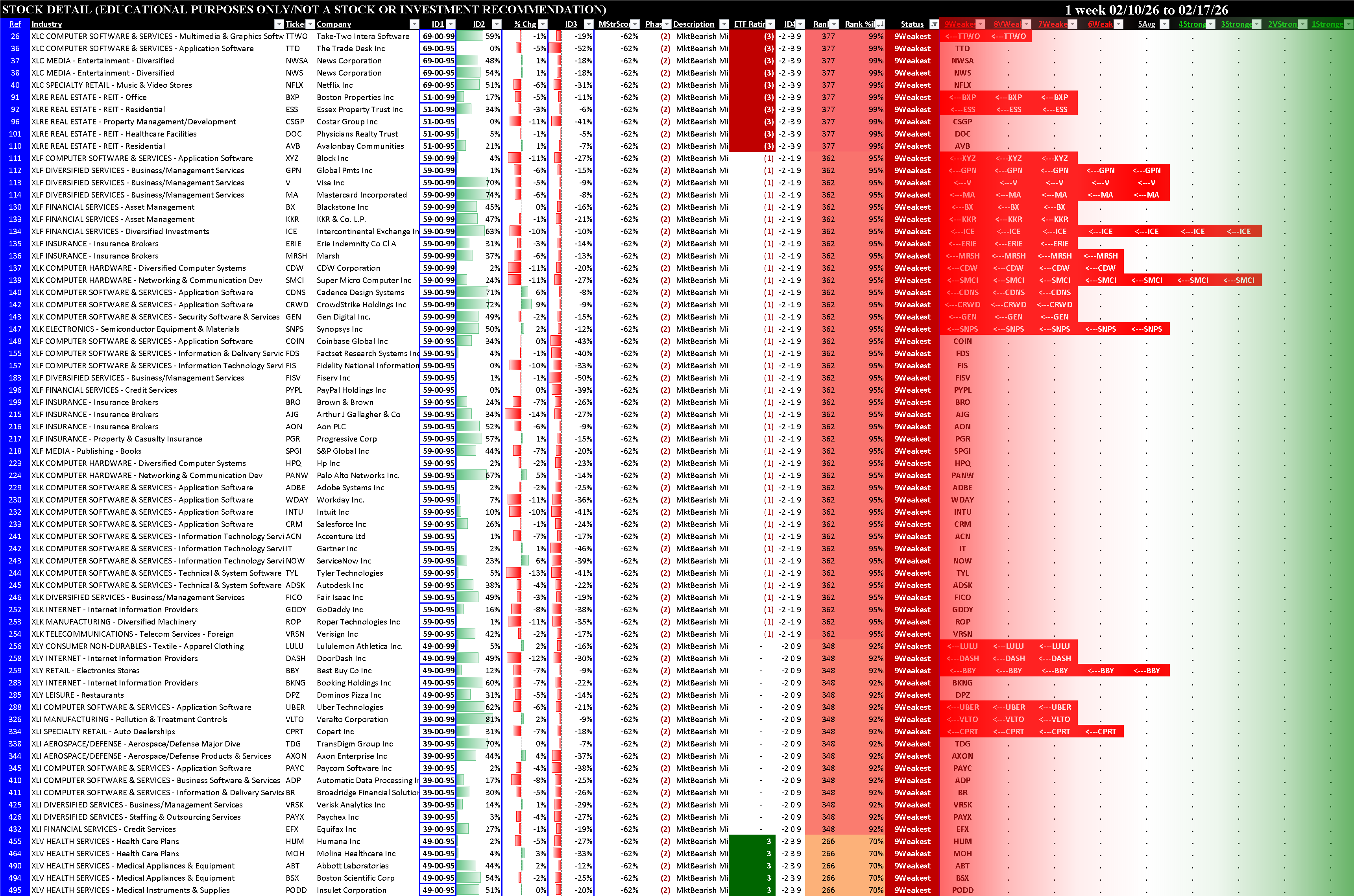This screenshot has height=896, width=1354.
Task: Open the 9Weakest column filter dropdown
Action: click(980, 24)
